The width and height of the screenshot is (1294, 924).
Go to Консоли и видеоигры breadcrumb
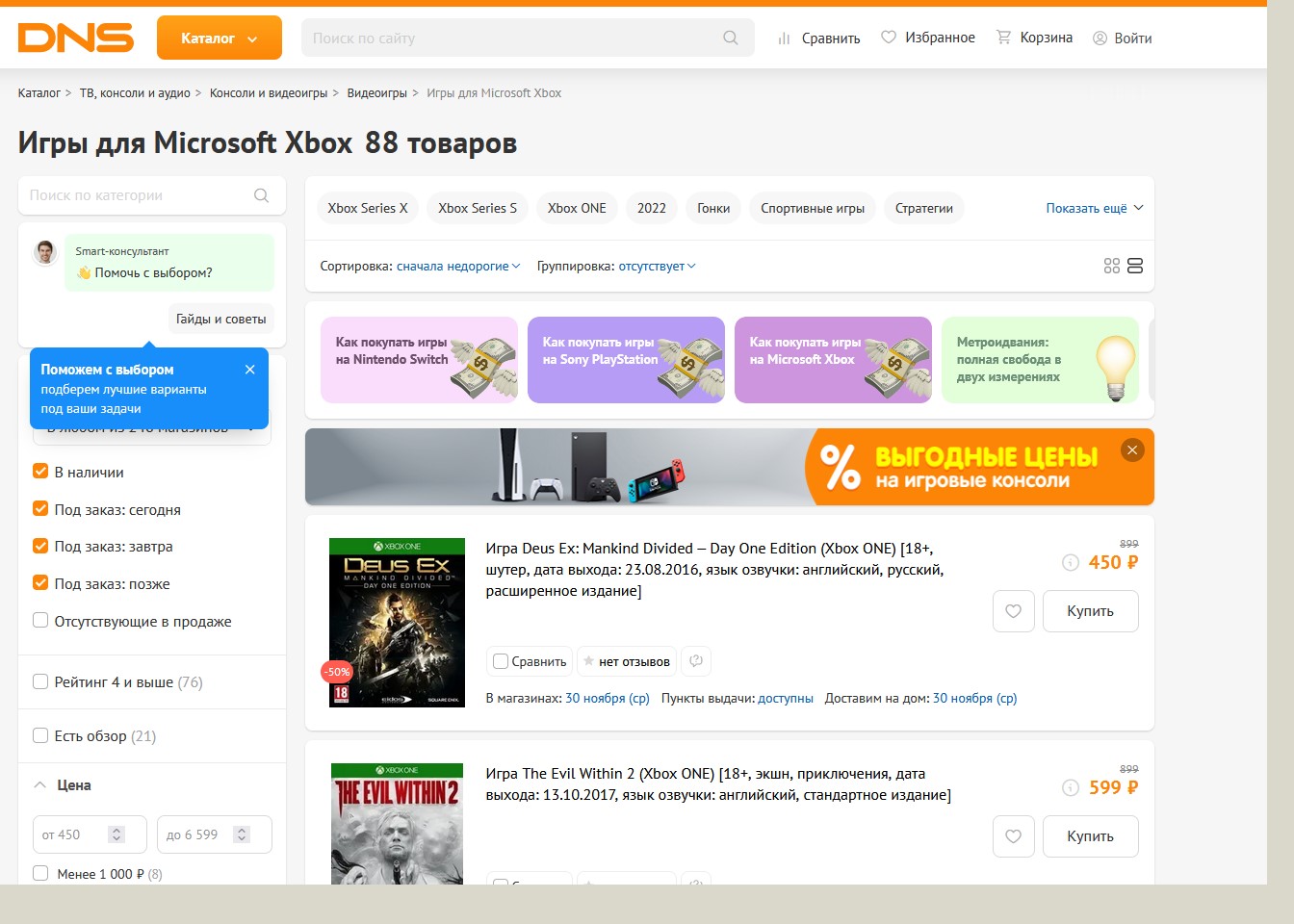(x=269, y=93)
